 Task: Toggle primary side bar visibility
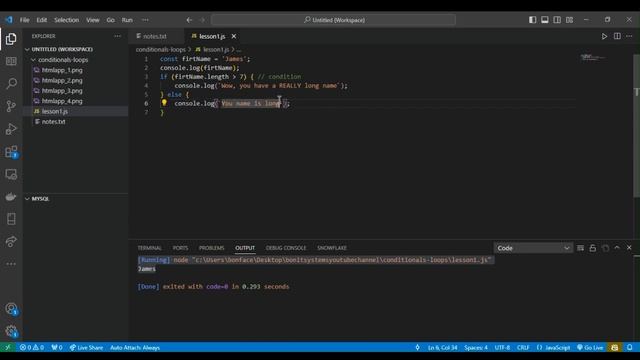(x=532, y=20)
